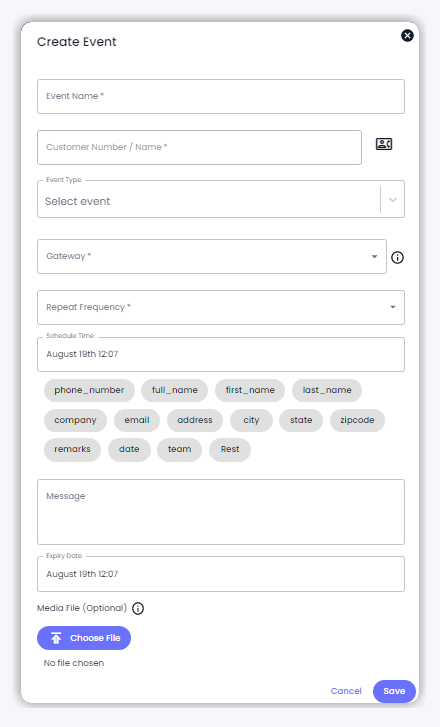Image resolution: width=440 pixels, height=727 pixels.
Task: Select the remarks tag chip
Action: pyautogui.click(x=72, y=449)
